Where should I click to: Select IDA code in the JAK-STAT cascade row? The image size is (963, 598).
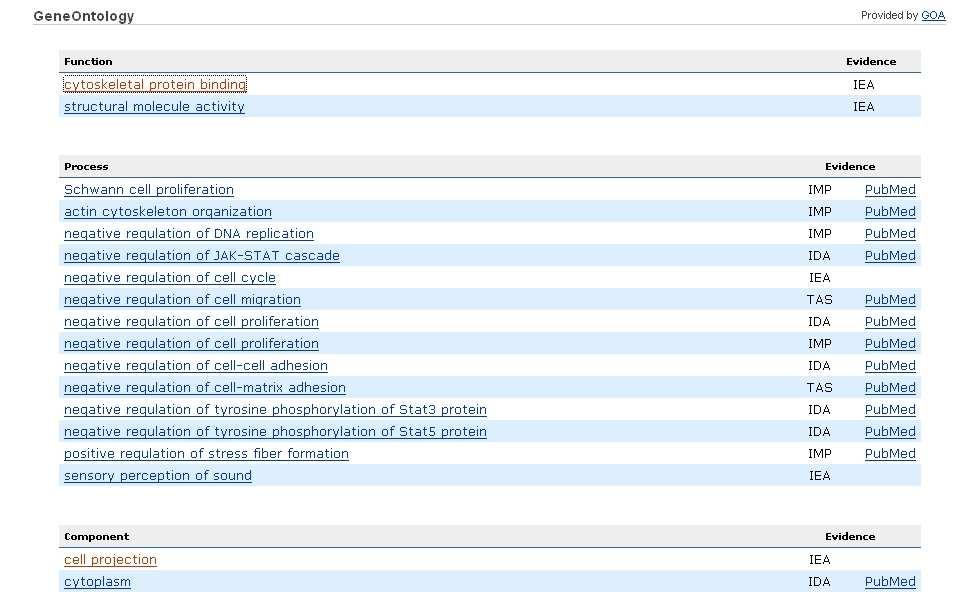[x=819, y=256]
